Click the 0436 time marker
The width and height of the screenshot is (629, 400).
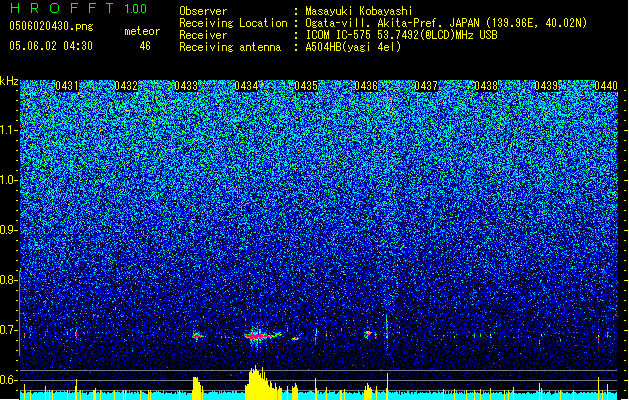366,86
